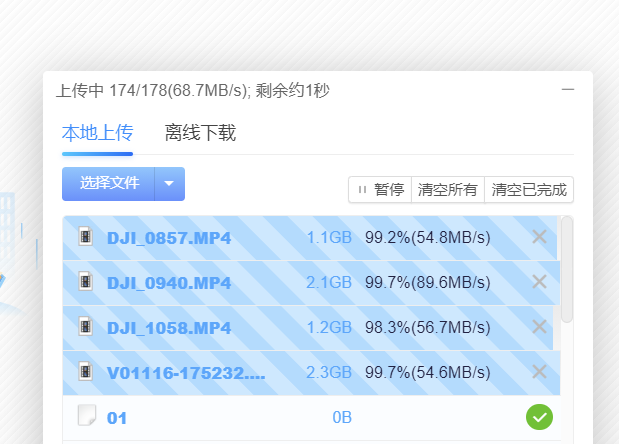Select file name DJI_0857.MP4
This screenshot has height=444, width=619.
169,238
